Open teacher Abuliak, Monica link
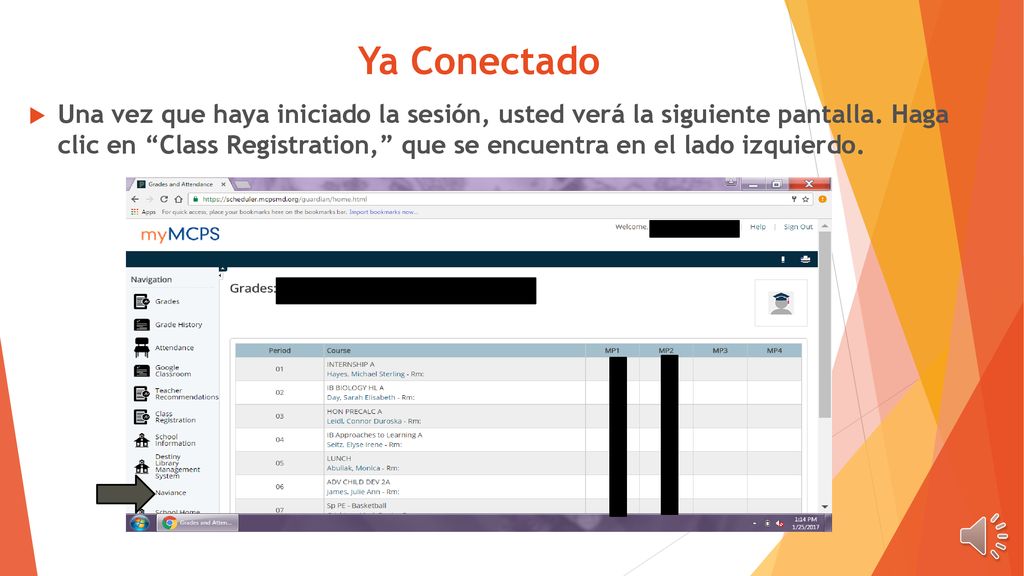The image size is (1024, 576). [x=353, y=468]
